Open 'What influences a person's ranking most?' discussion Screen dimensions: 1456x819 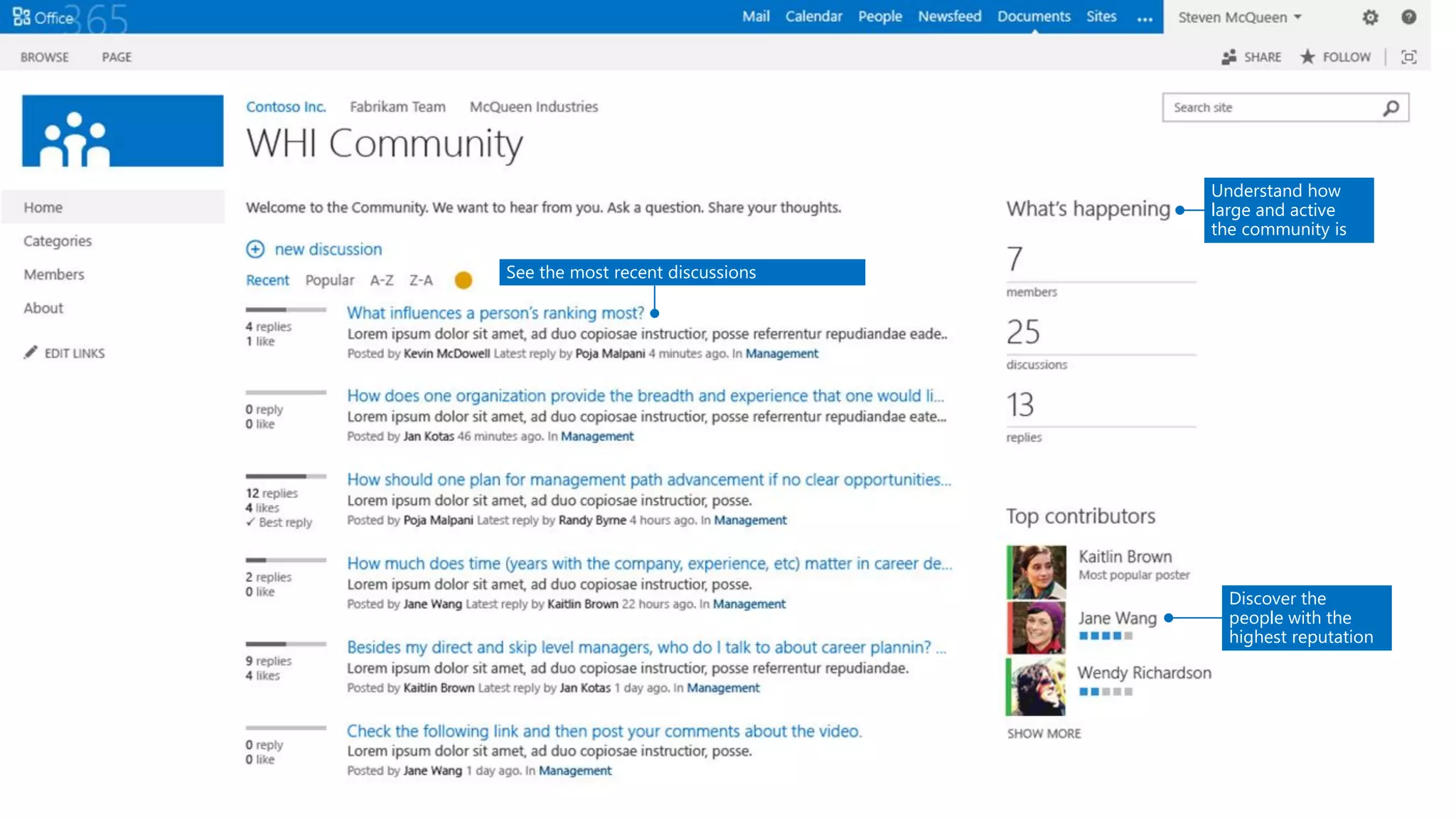pyautogui.click(x=496, y=313)
